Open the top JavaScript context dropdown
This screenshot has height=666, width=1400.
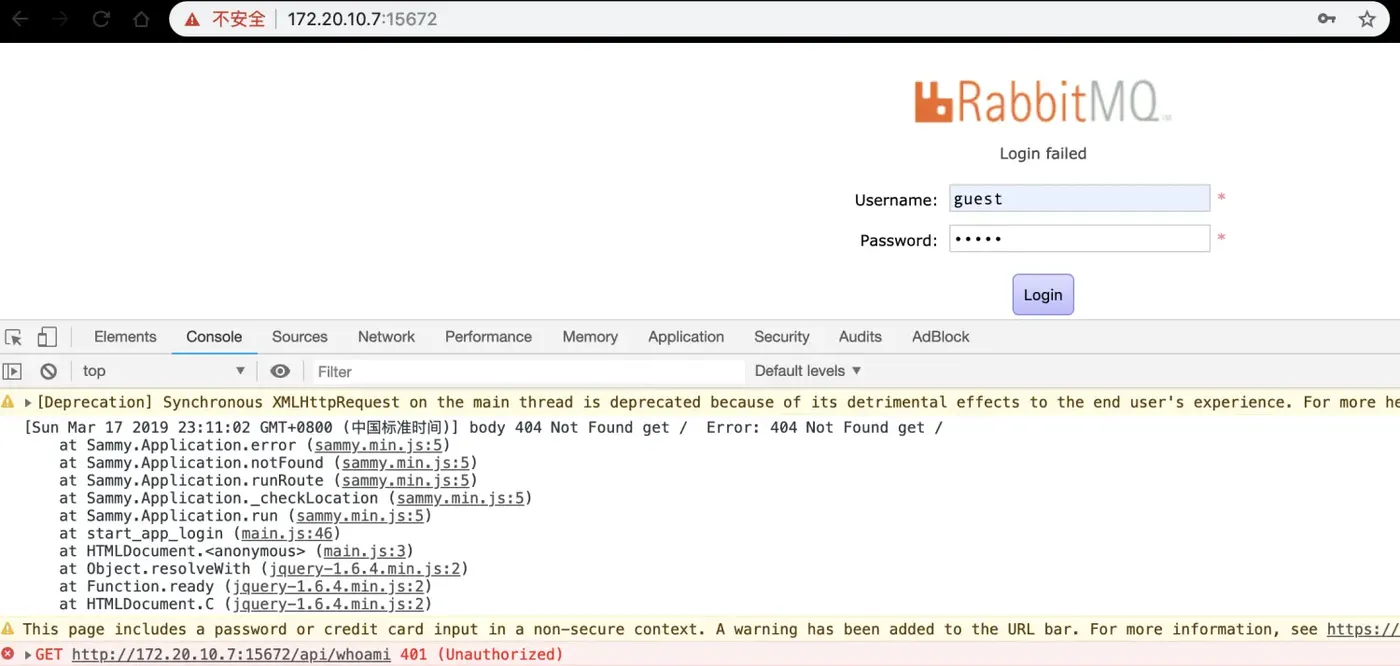pyautogui.click(x=164, y=371)
